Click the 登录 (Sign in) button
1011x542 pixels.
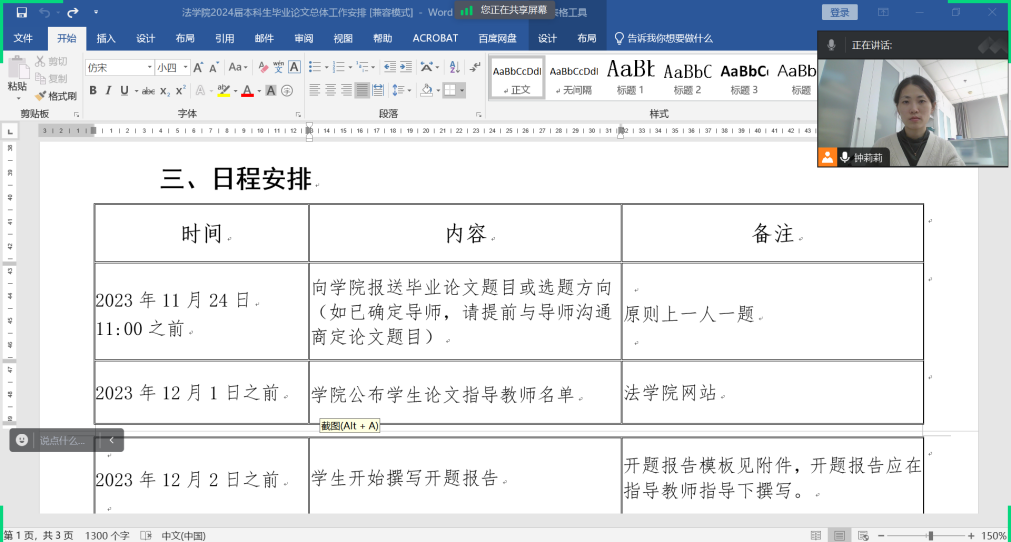(839, 12)
